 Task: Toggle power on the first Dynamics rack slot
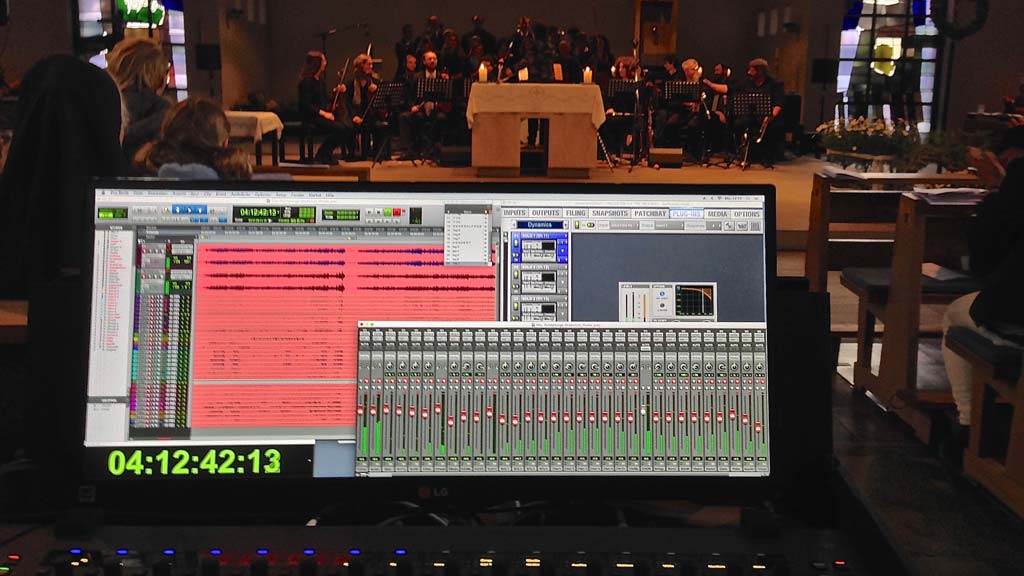pyautogui.click(x=514, y=240)
